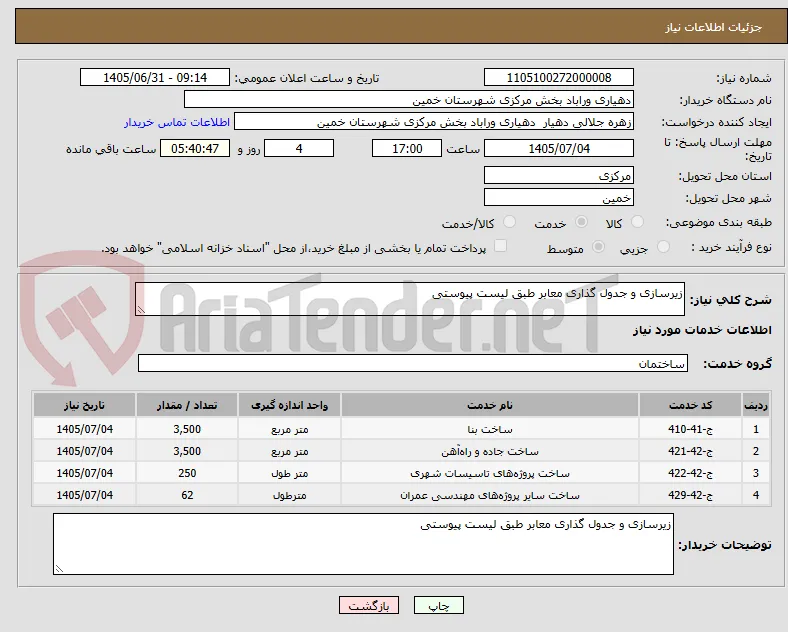Viewport: 788px width, 632px height.
Task: Click the چاپ print button
Action: (439, 606)
